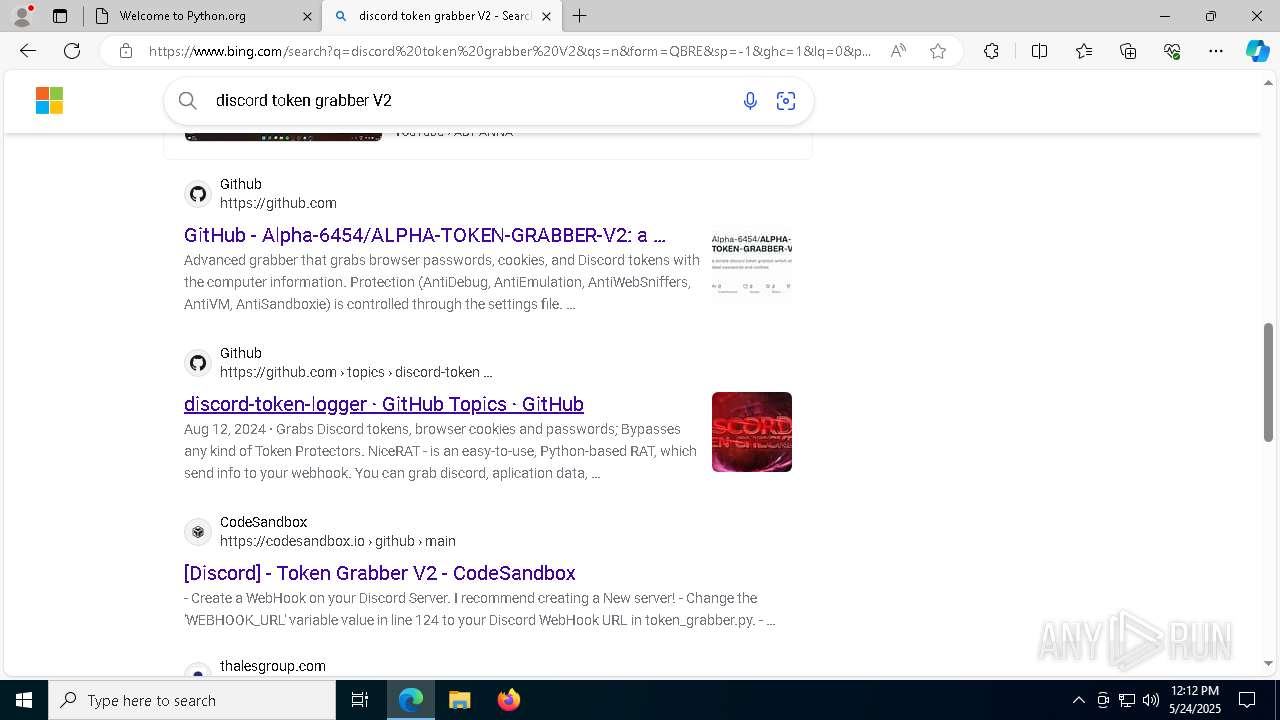Viewport: 1280px width, 720px height.
Task: Activate Read aloud icon in address bar
Action: [898, 51]
